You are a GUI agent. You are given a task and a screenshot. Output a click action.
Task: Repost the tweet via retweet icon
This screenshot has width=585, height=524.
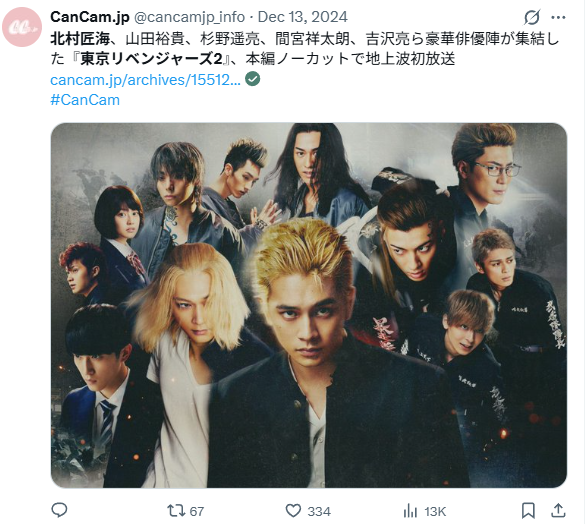coord(176,511)
